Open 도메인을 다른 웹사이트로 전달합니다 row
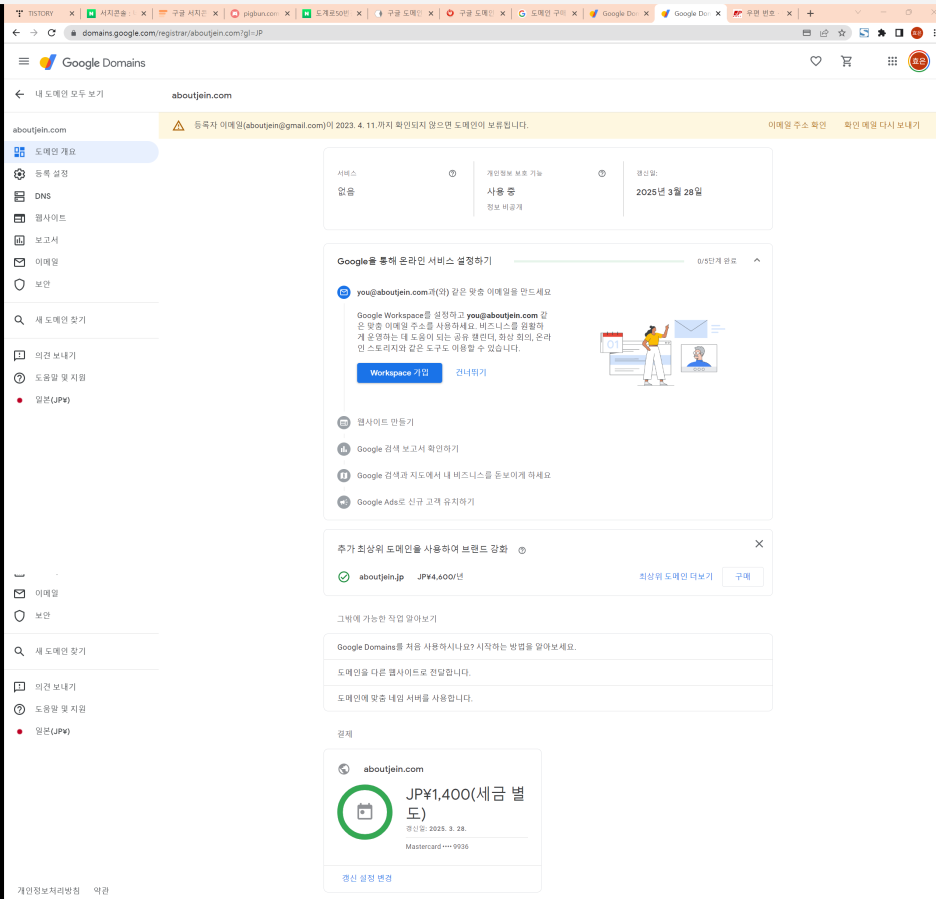Image resolution: width=936 pixels, height=899 pixels. click(x=547, y=673)
